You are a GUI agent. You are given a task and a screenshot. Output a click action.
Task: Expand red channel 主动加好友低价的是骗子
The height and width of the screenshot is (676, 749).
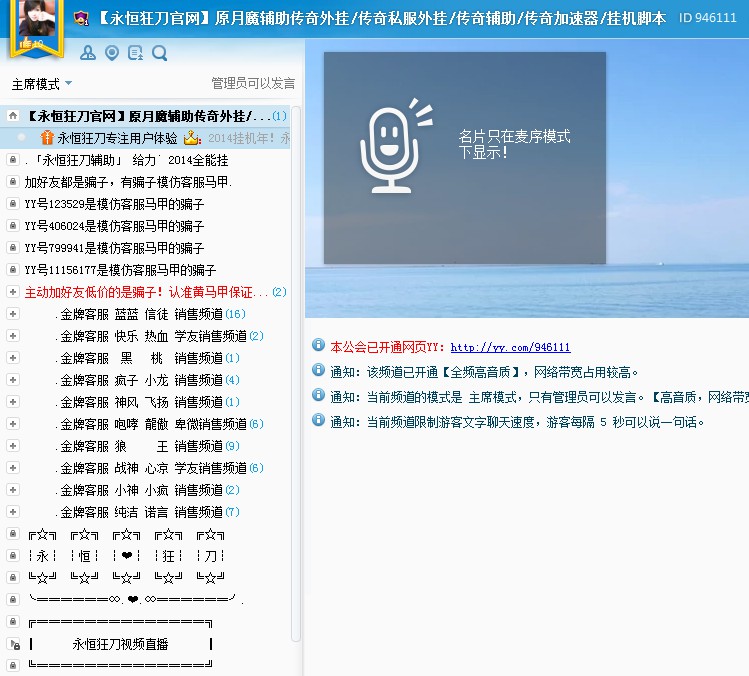(x=13, y=291)
